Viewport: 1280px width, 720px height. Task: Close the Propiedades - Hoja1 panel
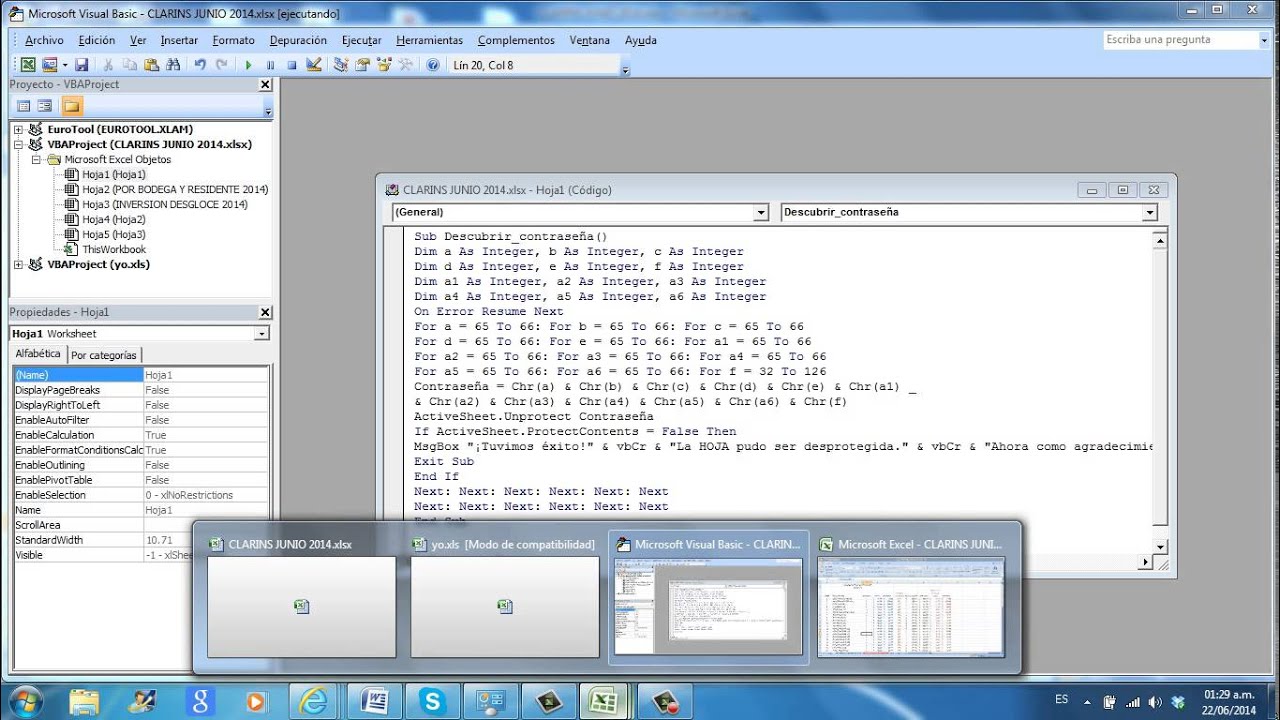point(265,312)
